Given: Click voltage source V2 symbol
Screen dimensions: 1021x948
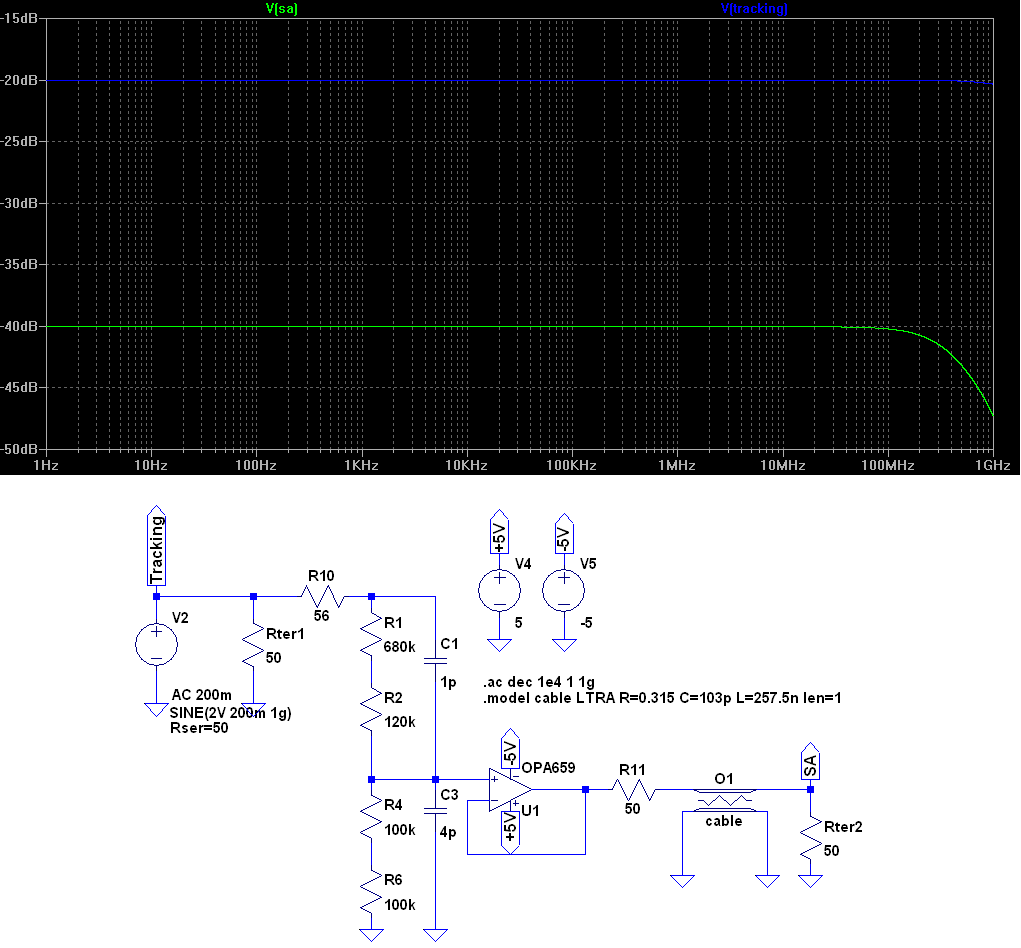Looking at the screenshot, I should click(x=156, y=645).
